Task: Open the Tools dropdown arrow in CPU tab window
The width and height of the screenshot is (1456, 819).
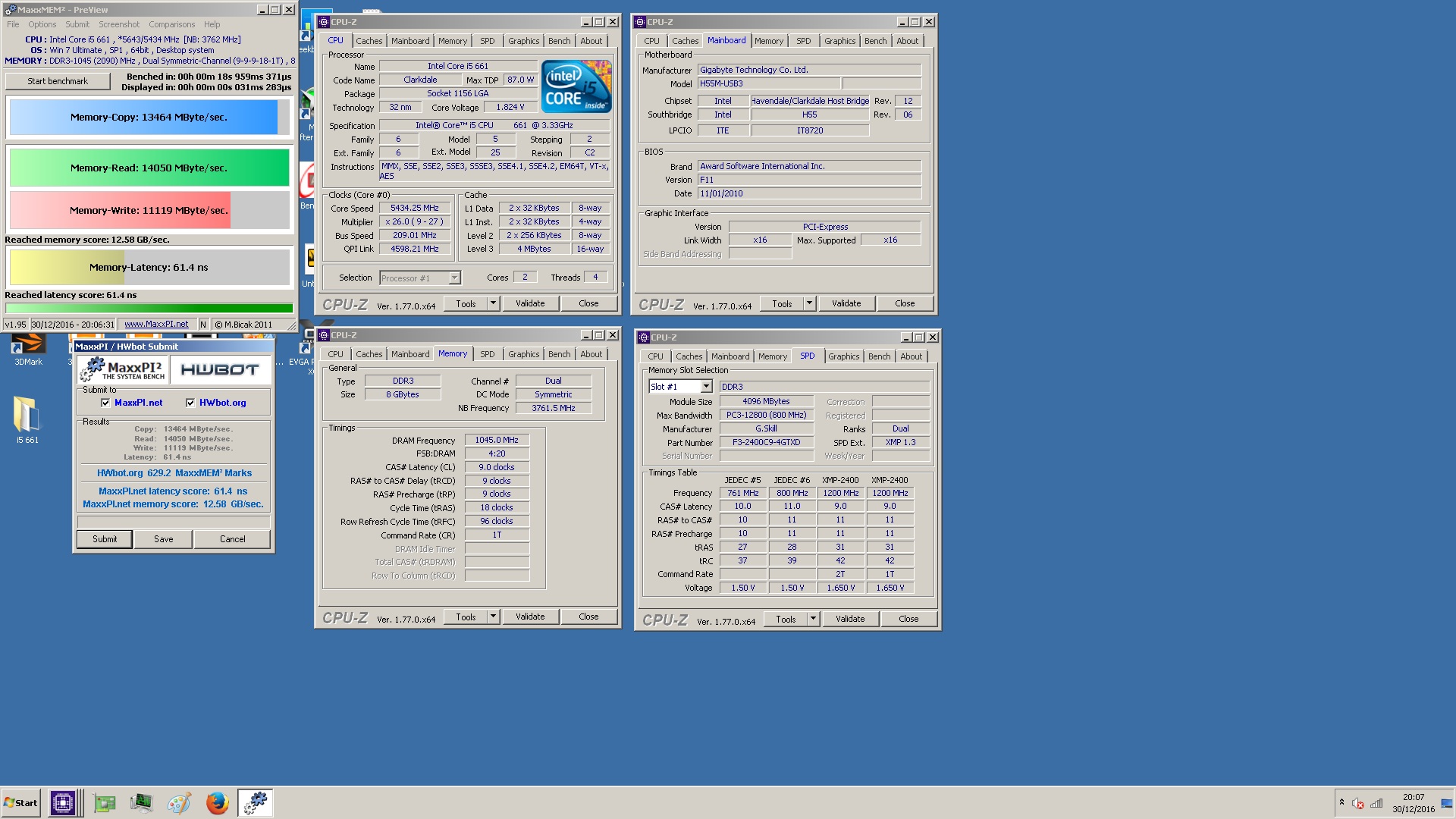Action: point(493,303)
